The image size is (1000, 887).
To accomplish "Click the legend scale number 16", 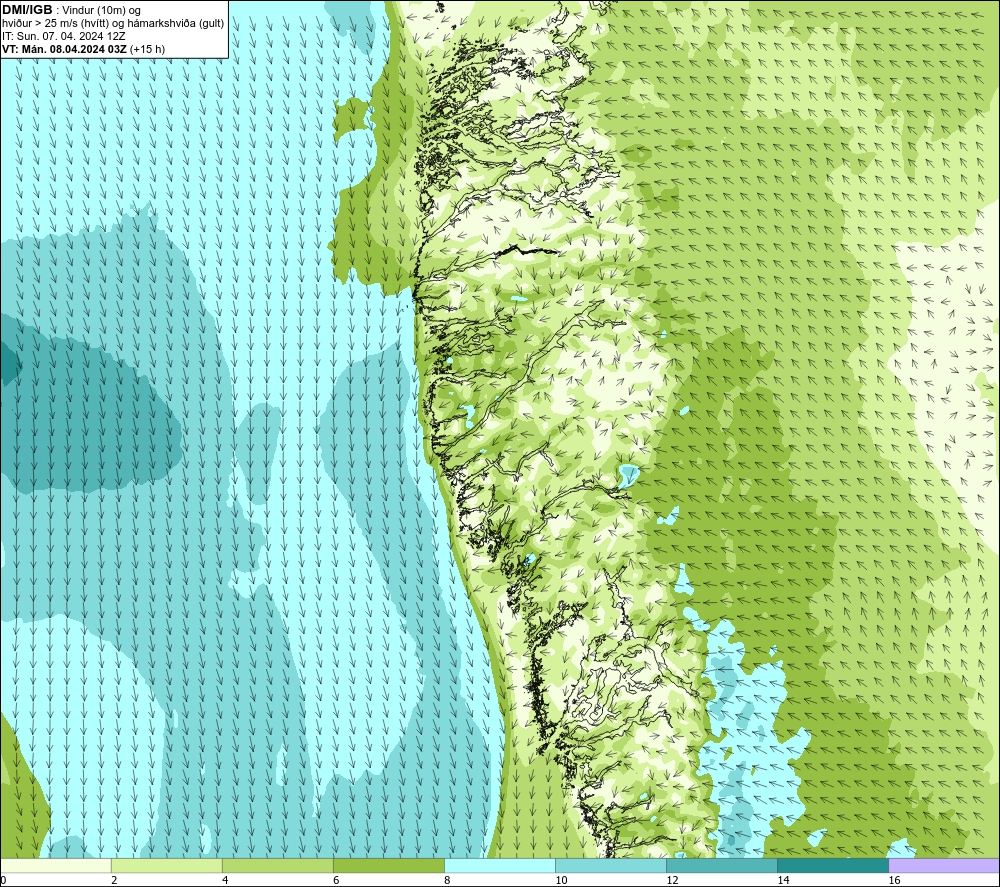I will point(893,881).
